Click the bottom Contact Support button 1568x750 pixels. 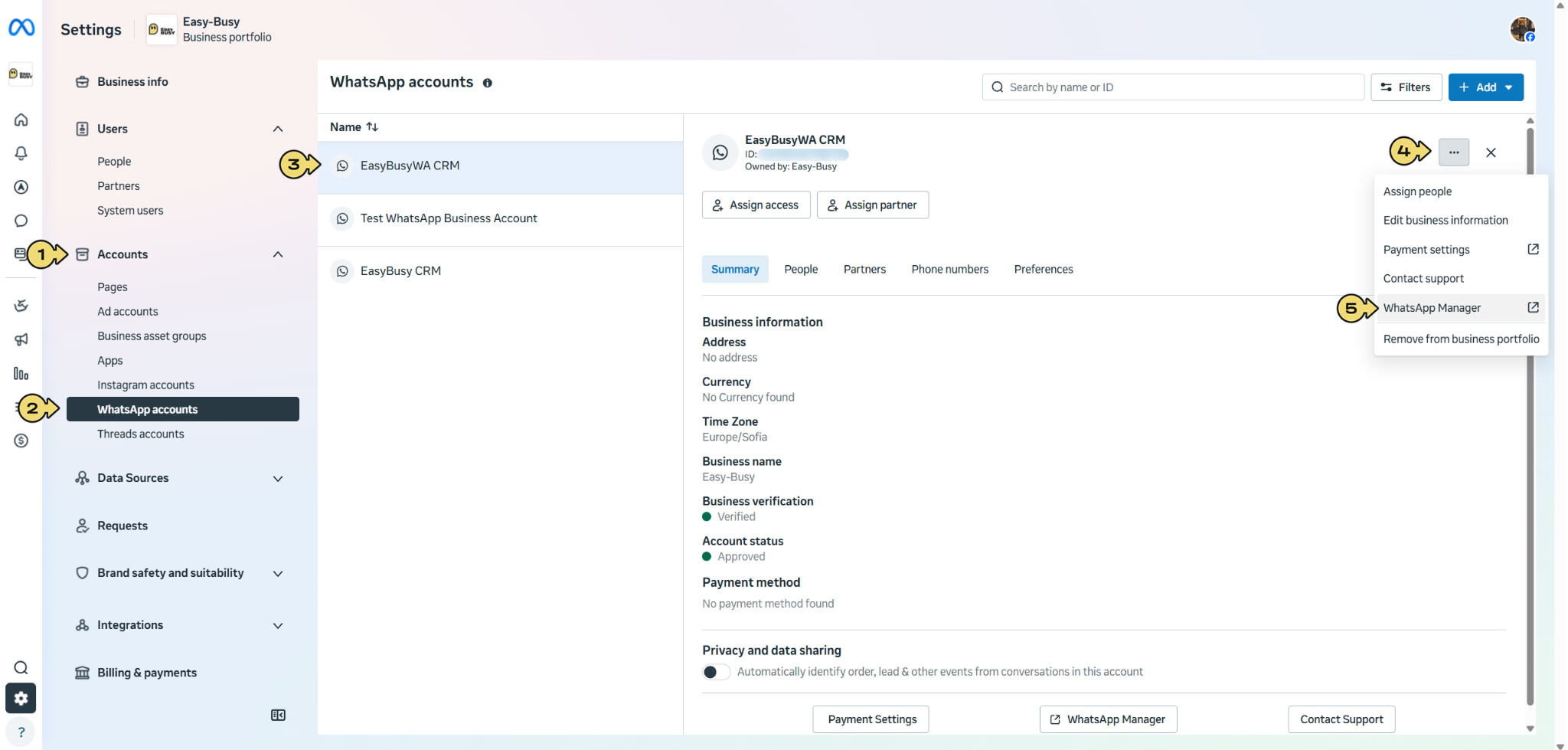[x=1341, y=719]
